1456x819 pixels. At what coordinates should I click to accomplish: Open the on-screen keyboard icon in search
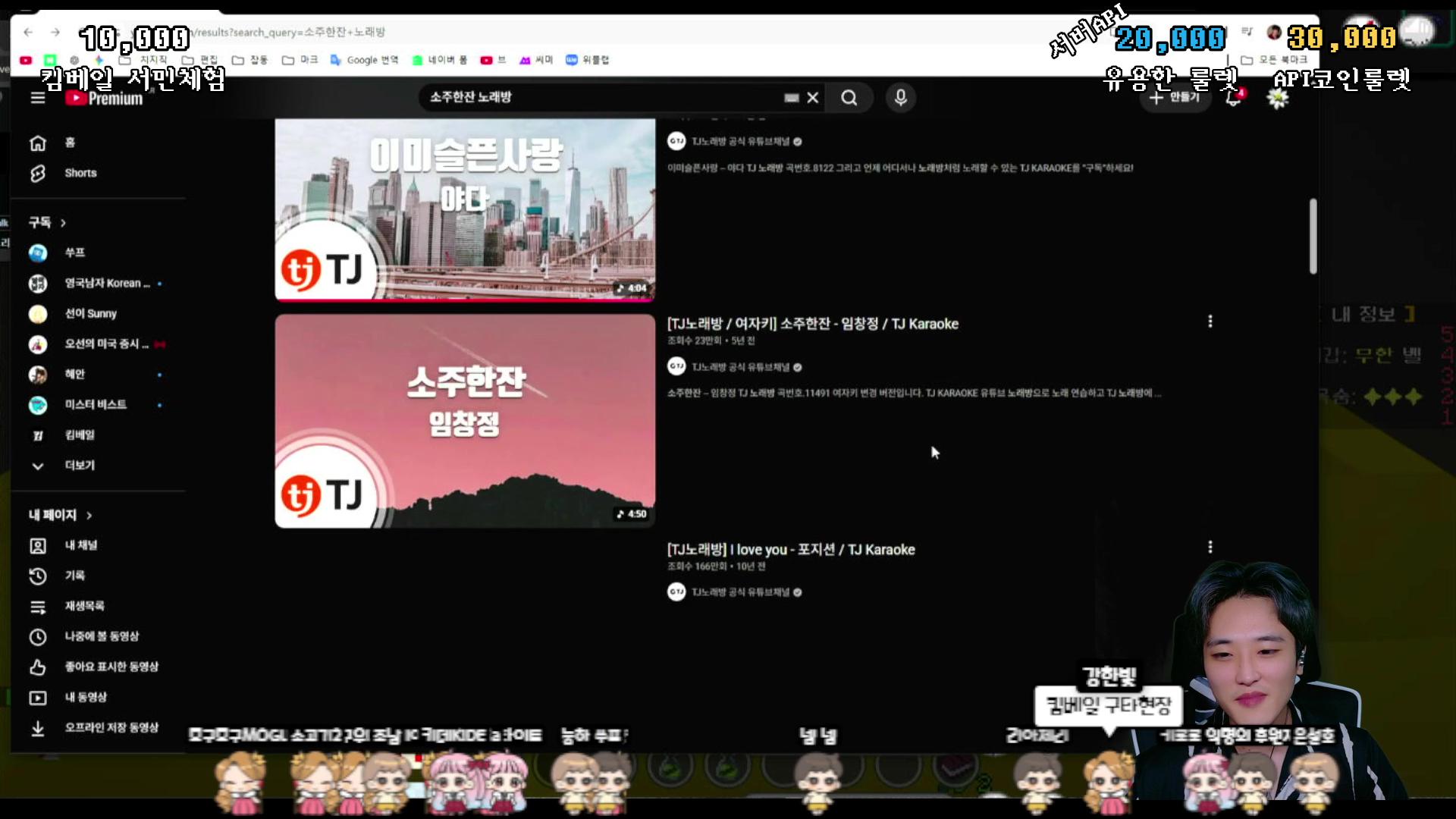[x=791, y=98]
